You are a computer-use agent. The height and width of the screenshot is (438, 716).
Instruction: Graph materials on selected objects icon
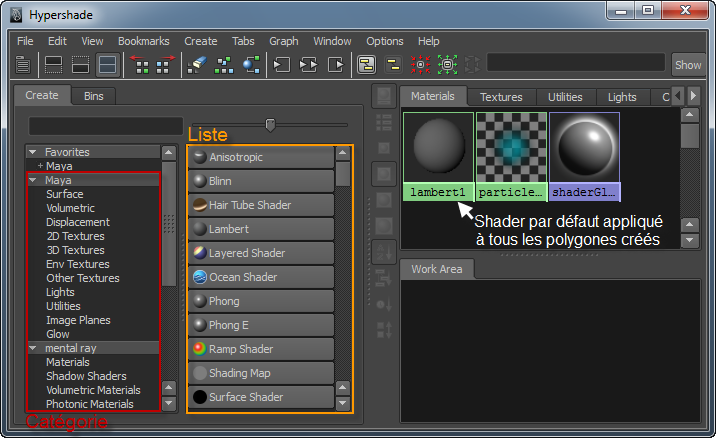coord(251,64)
